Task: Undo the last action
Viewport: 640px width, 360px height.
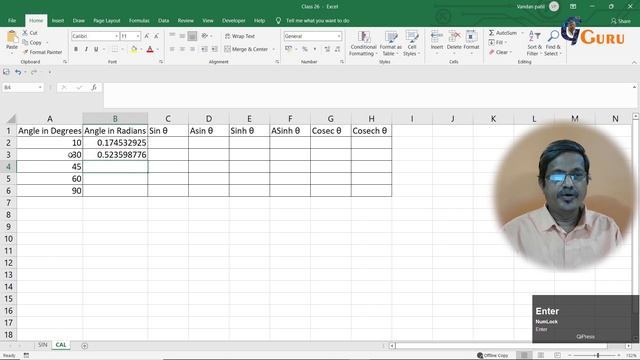Action: (18, 72)
